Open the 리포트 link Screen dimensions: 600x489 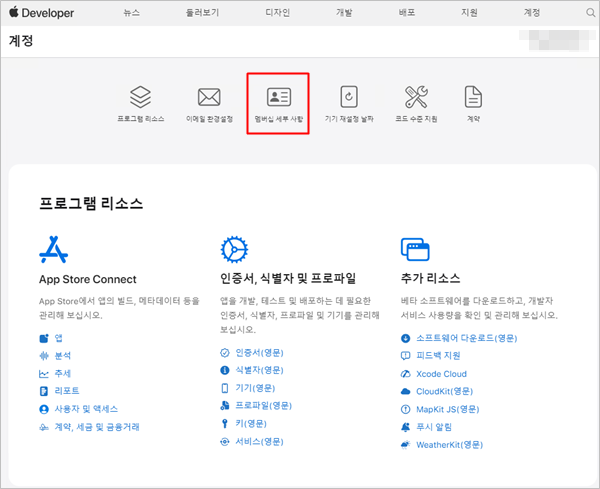67,391
